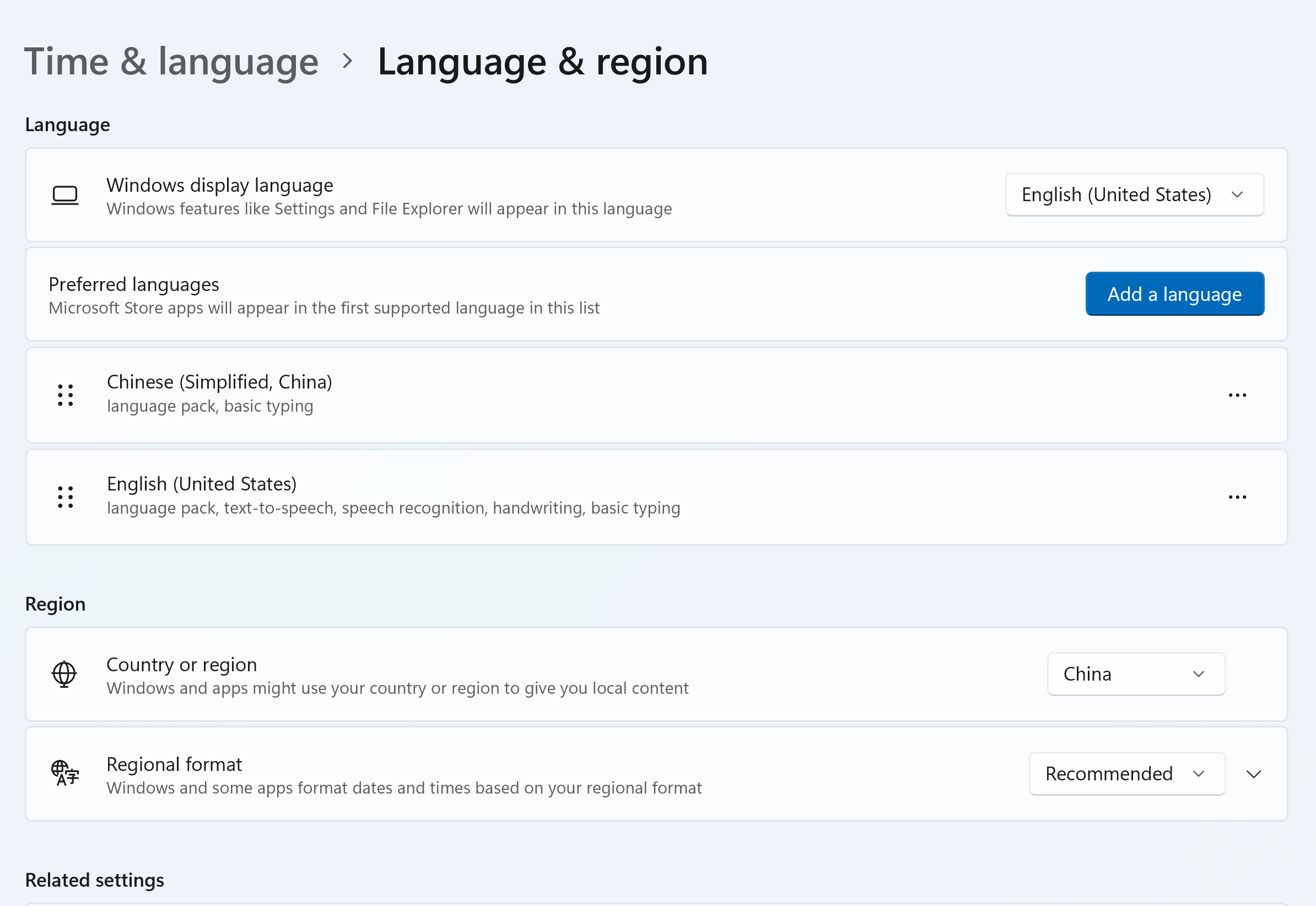The image size is (1316, 906).
Task: Click the drag handle for Chinese (Simplified, China)
Action: [65, 395]
